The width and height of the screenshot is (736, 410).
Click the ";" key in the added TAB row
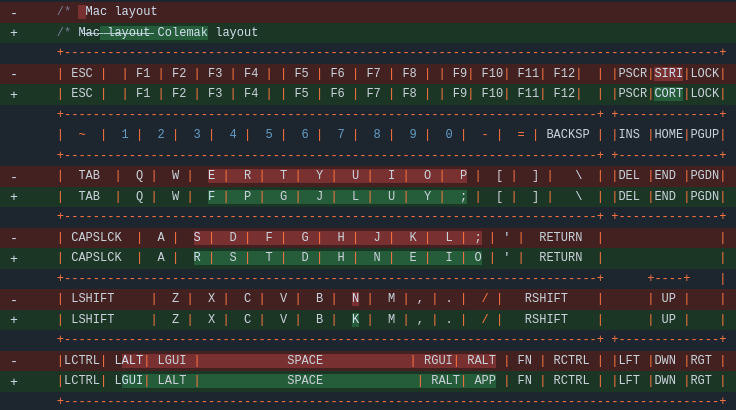tap(463, 196)
